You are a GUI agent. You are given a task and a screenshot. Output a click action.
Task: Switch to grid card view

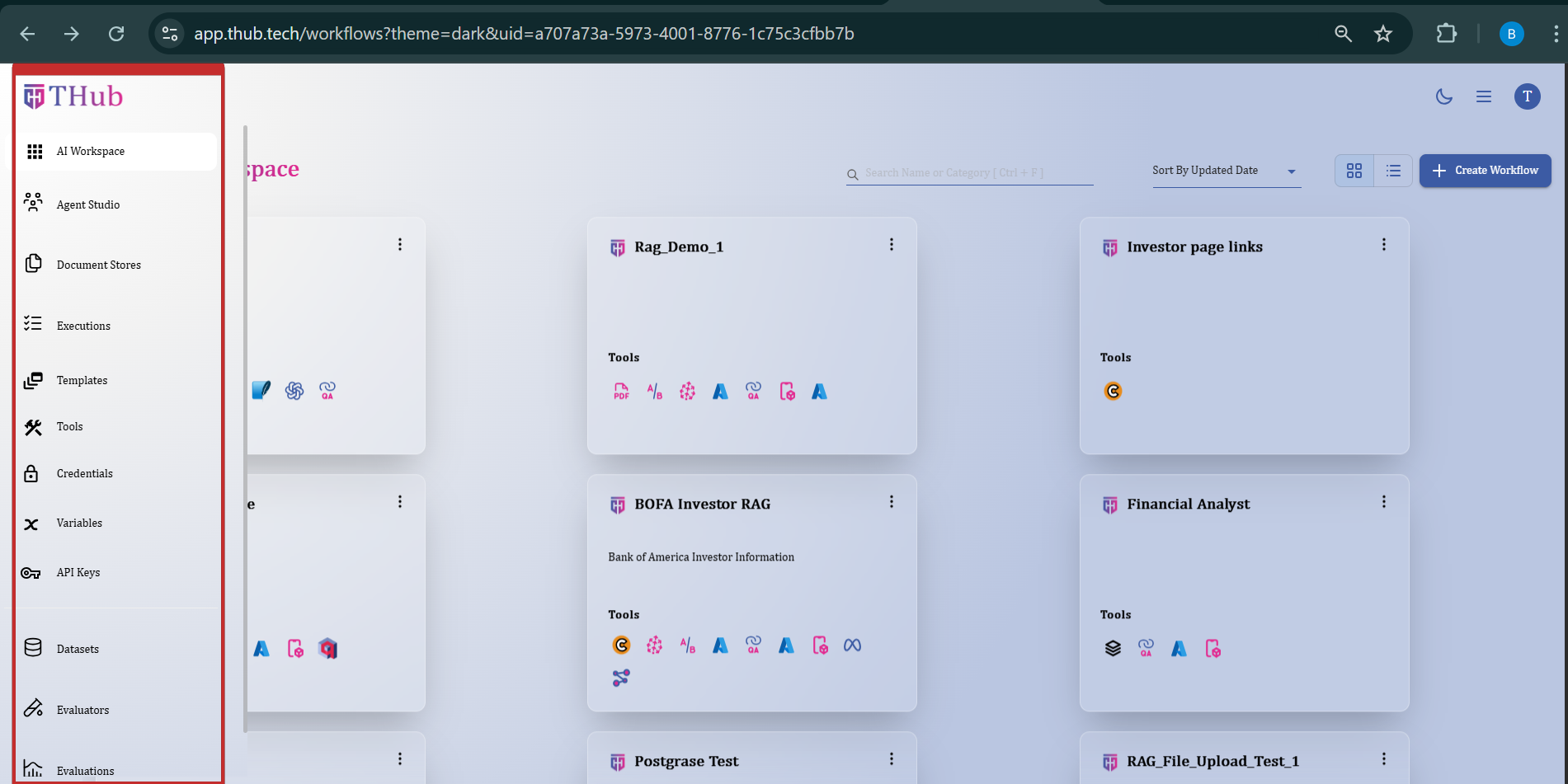click(x=1354, y=171)
